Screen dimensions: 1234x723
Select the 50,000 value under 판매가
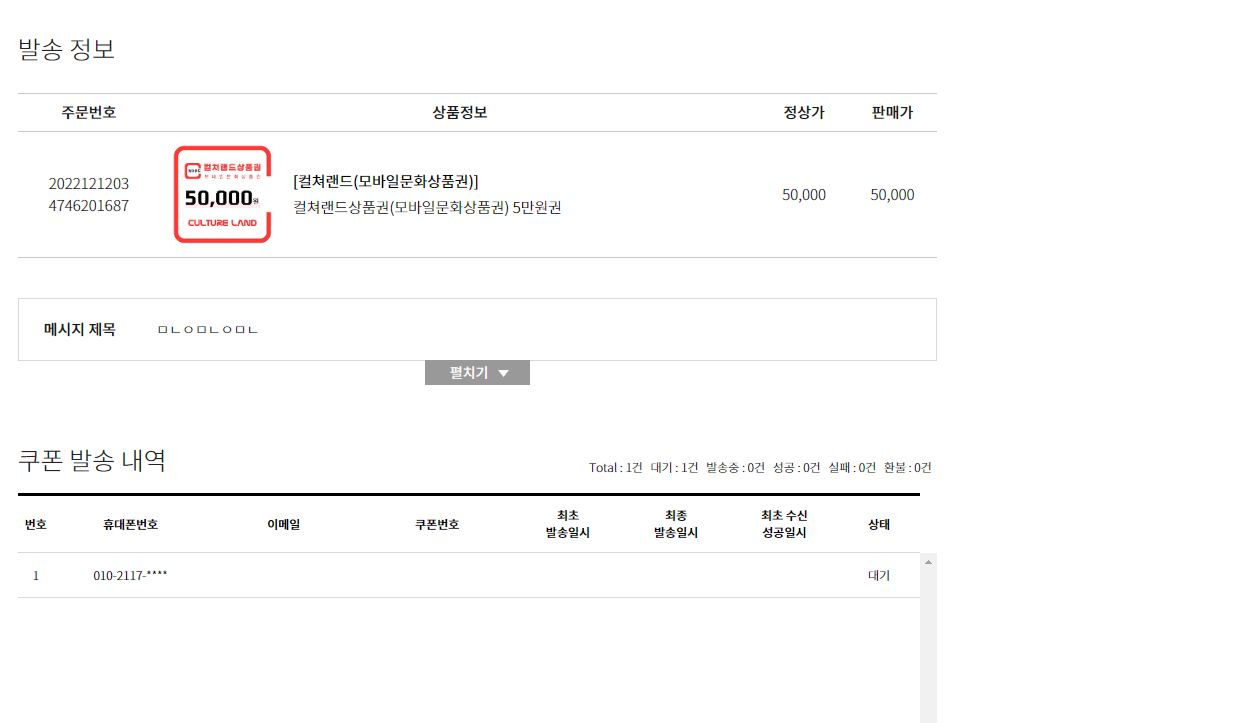point(892,195)
